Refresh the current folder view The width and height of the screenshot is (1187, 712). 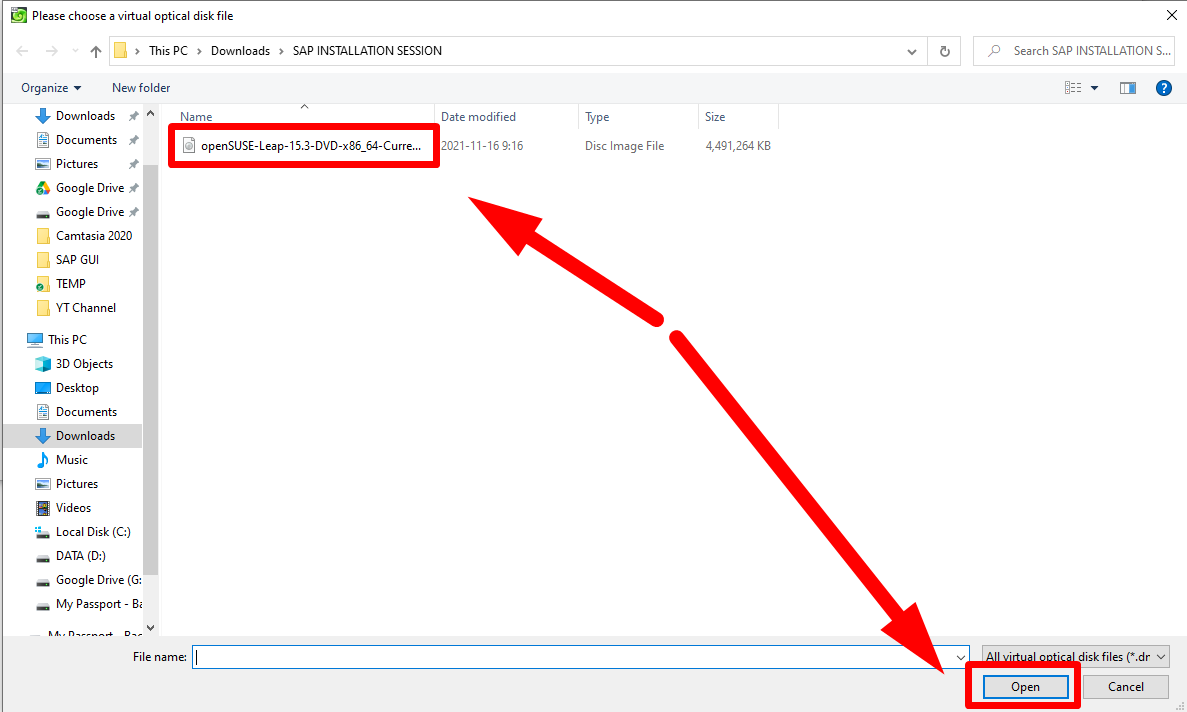[945, 51]
